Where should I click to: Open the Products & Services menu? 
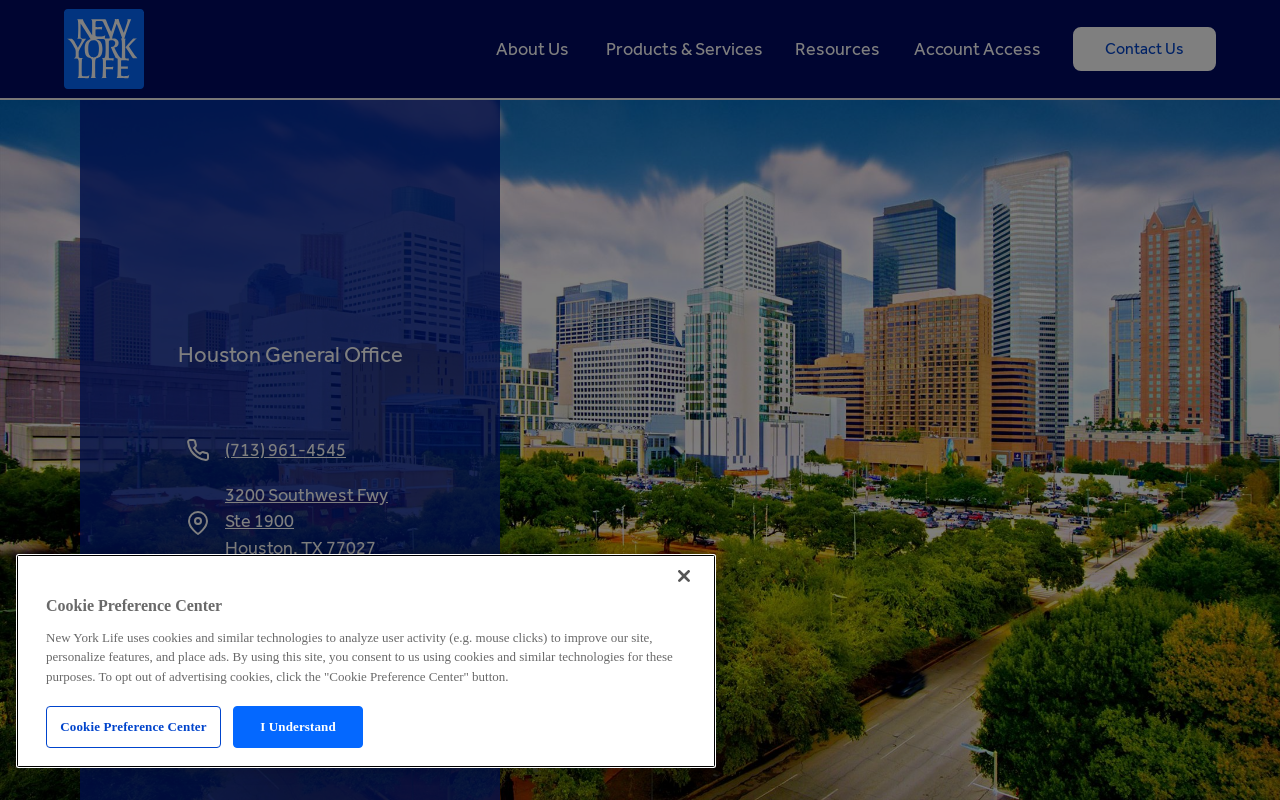point(684,49)
